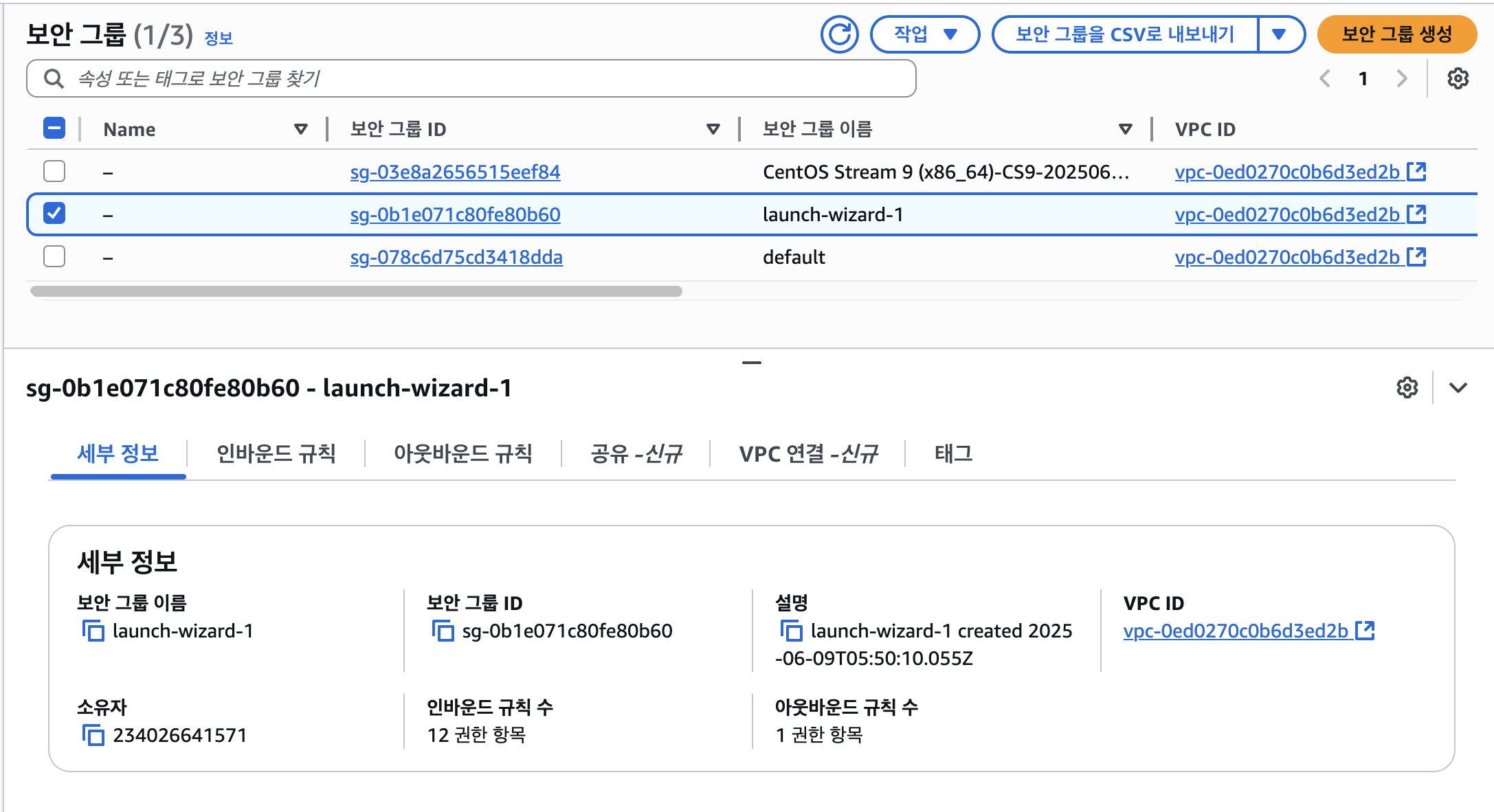Copy the owner account ID 234026641571
This screenshot has width=1494, height=812.
[93, 735]
